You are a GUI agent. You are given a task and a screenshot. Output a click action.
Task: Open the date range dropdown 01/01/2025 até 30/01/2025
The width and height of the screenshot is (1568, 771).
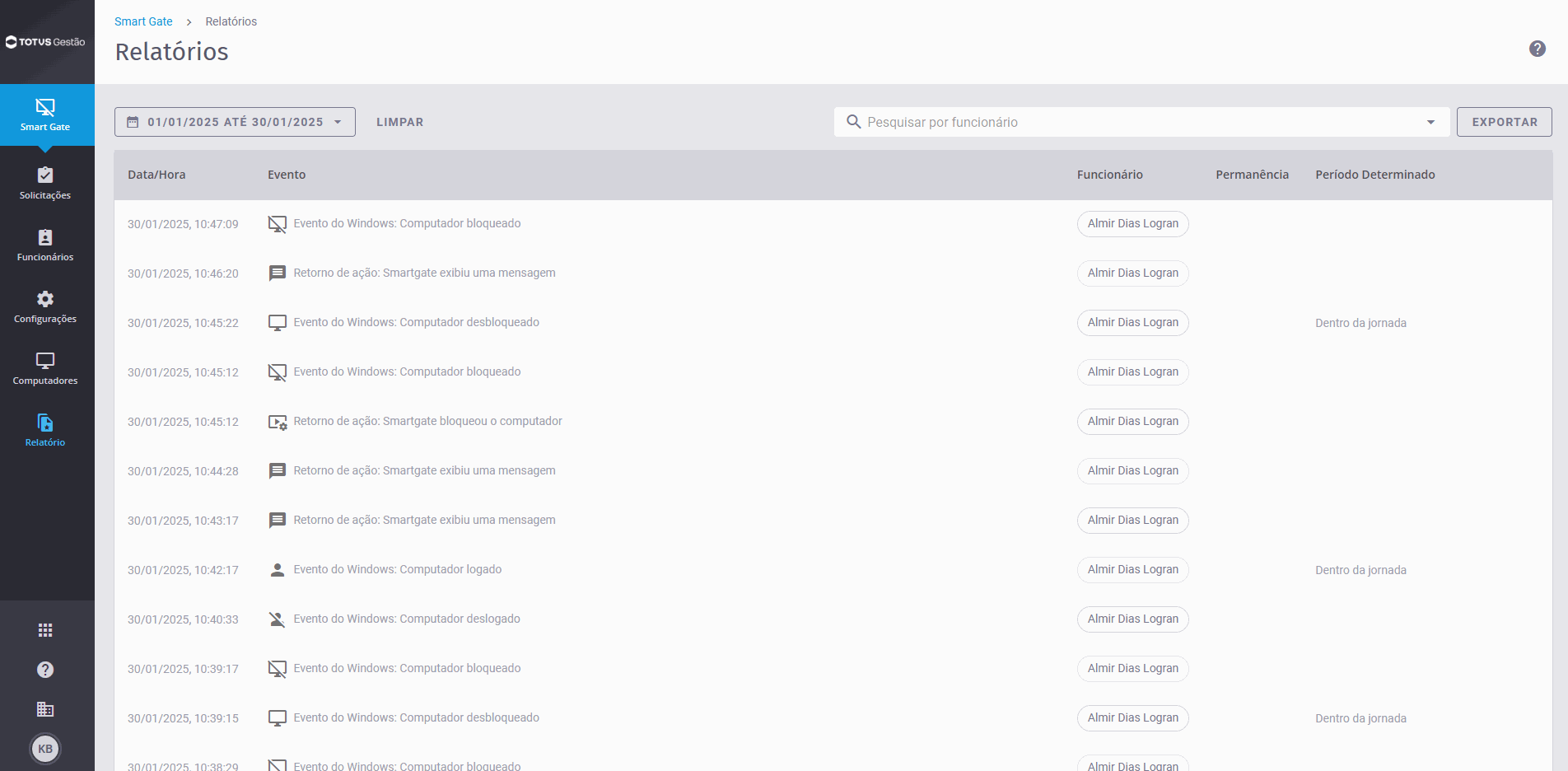tap(235, 122)
